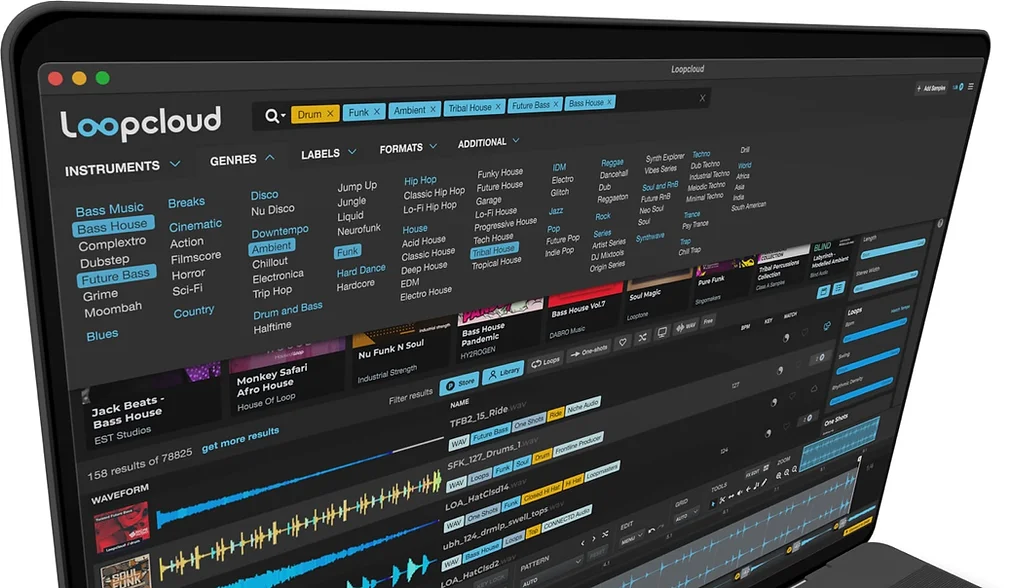The image size is (1012, 588).
Task: Expand the Instruments filter
Action: click(x=122, y=168)
